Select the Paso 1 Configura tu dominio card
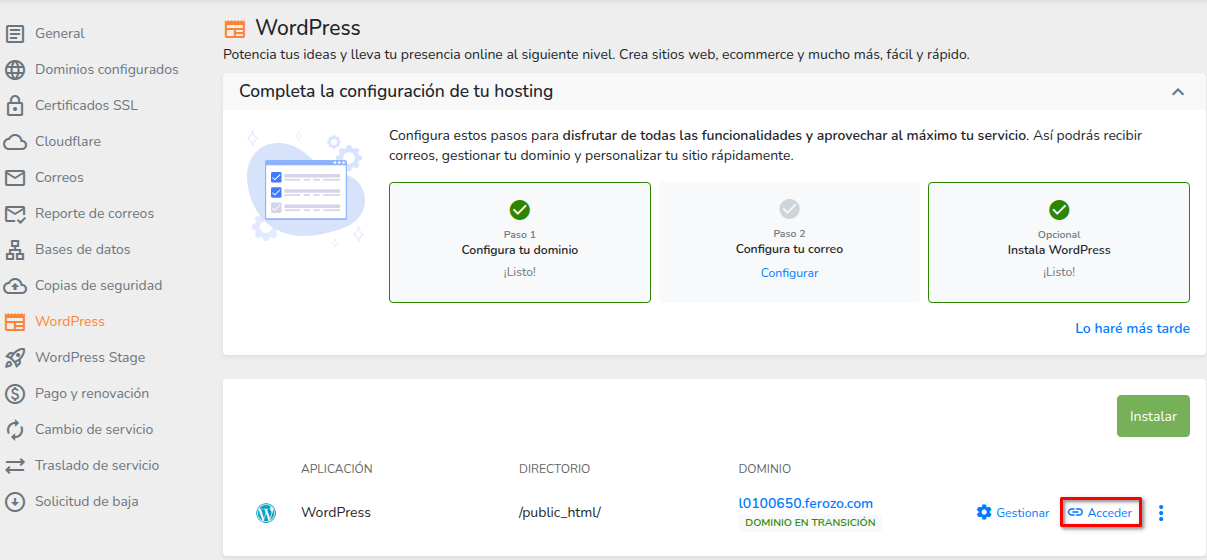This screenshot has width=1207, height=560. (519, 242)
